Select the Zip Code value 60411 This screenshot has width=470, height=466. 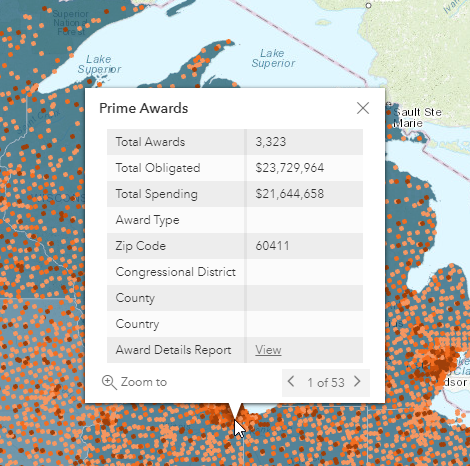[x=272, y=246]
